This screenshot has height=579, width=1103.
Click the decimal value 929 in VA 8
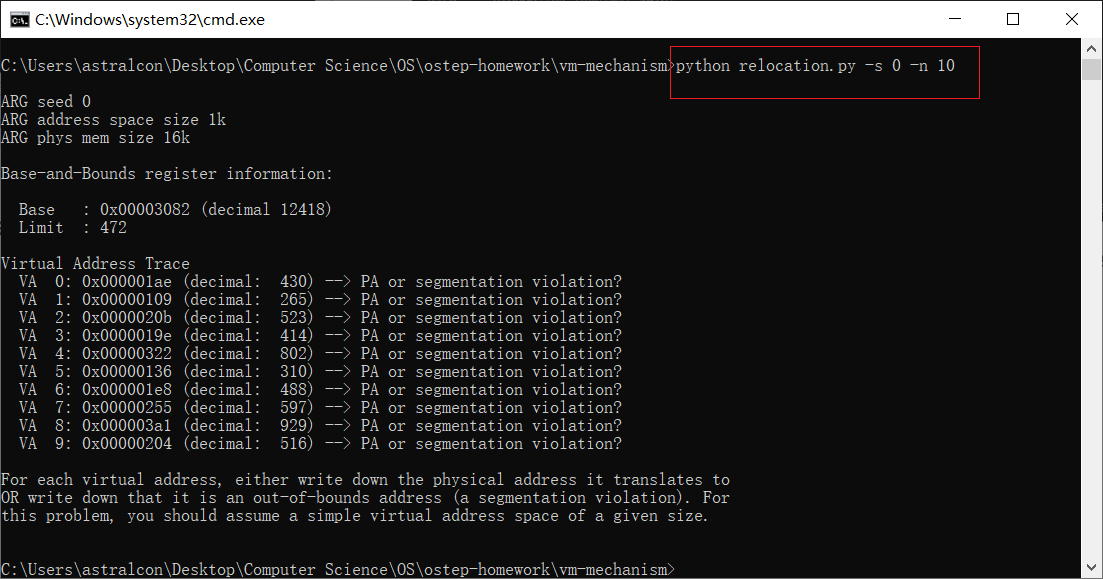[x=293, y=426]
